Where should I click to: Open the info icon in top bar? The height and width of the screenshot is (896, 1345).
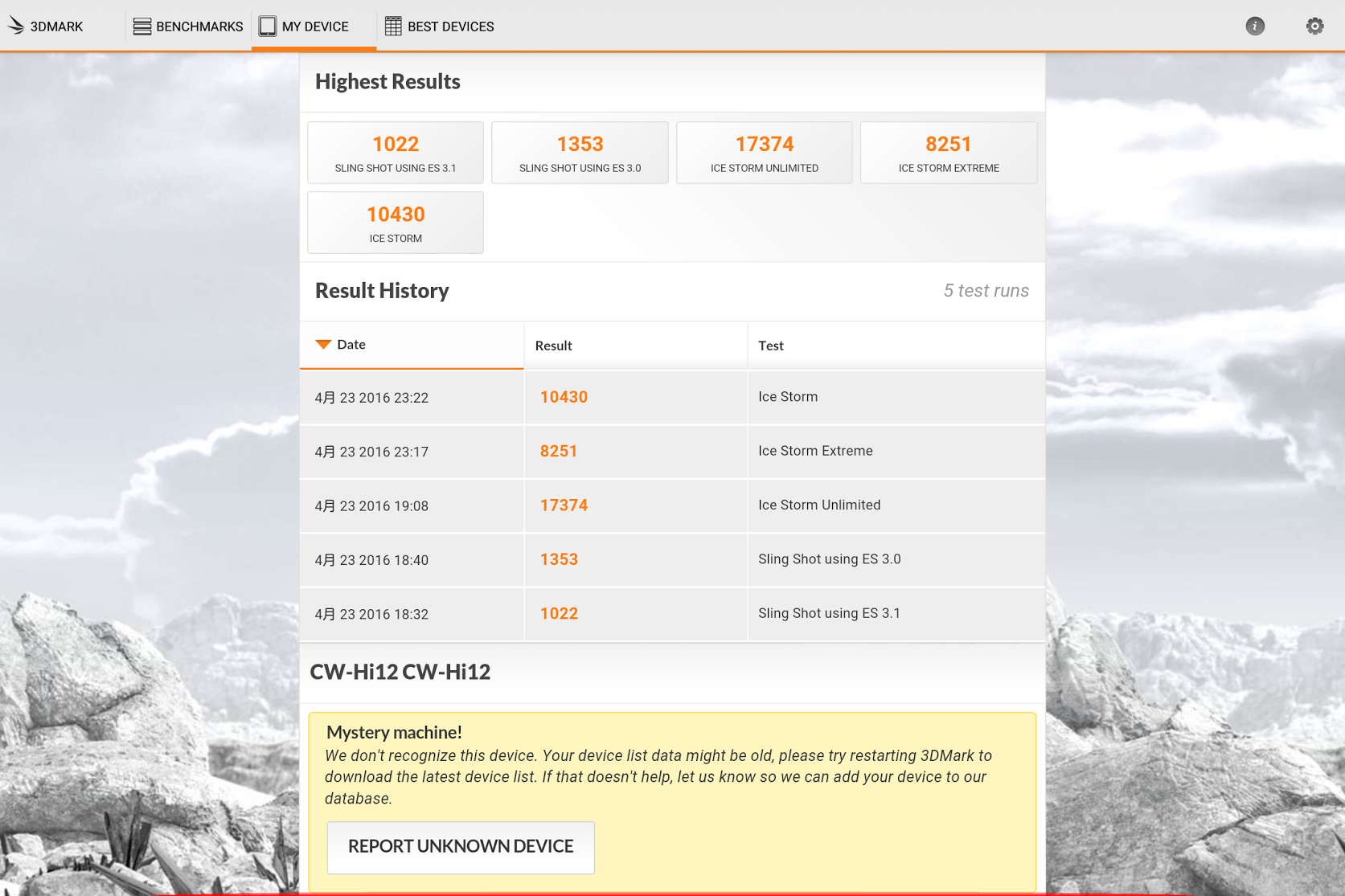1255,26
